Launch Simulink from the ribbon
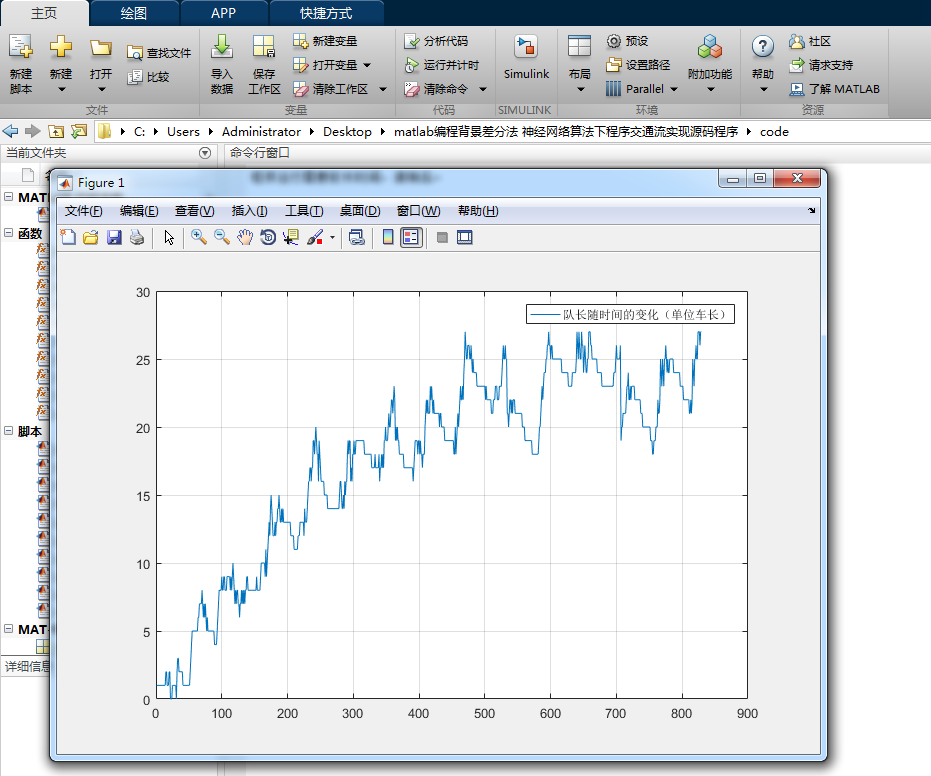Viewport: 931px width, 776px height. coord(526,57)
